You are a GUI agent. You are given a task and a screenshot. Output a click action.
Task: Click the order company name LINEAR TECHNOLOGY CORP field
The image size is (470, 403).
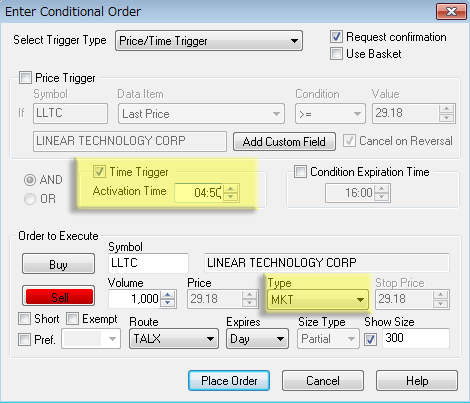[327, 263]
